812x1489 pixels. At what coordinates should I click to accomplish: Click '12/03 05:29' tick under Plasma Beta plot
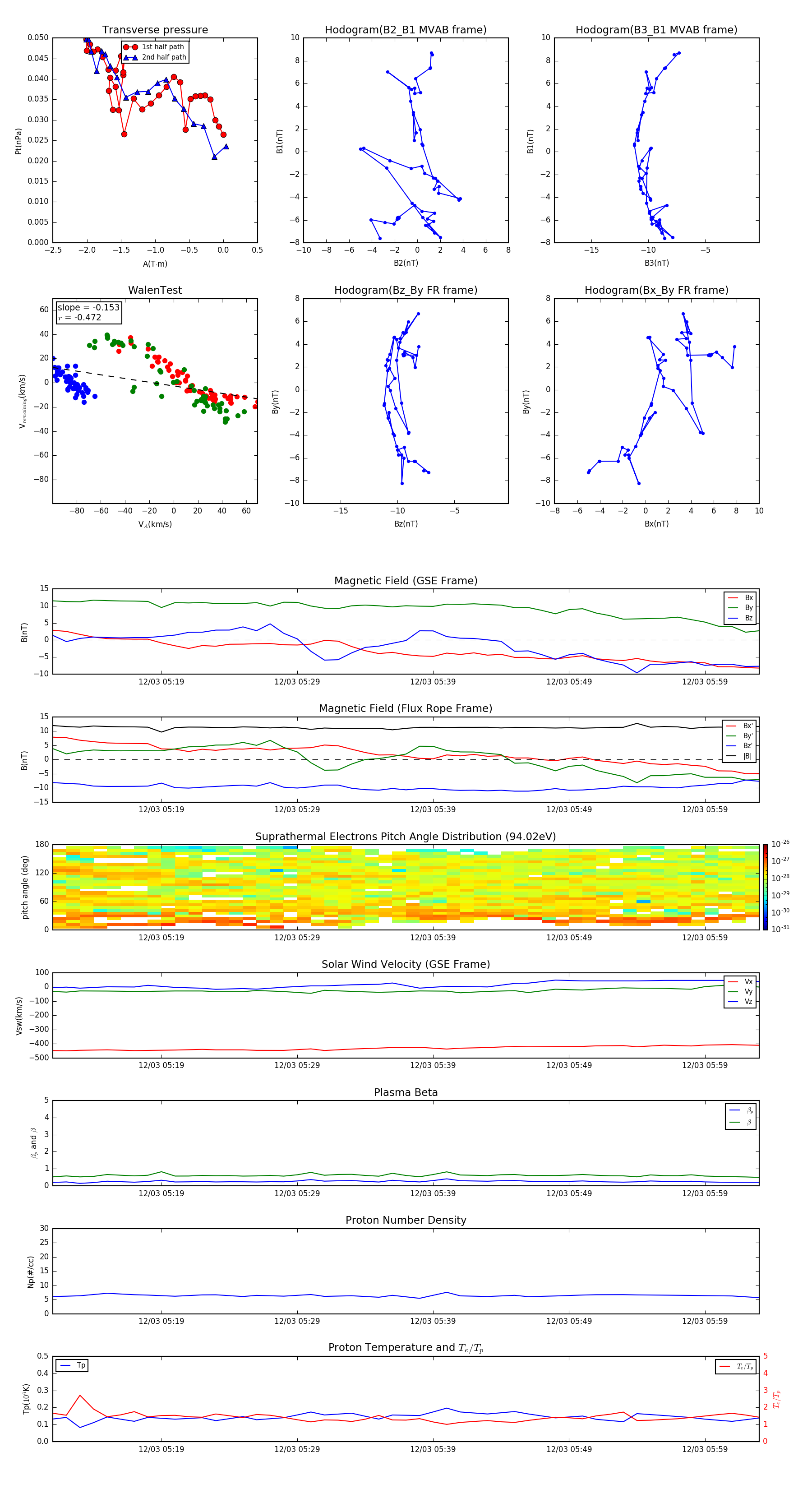coord(296,1193)
